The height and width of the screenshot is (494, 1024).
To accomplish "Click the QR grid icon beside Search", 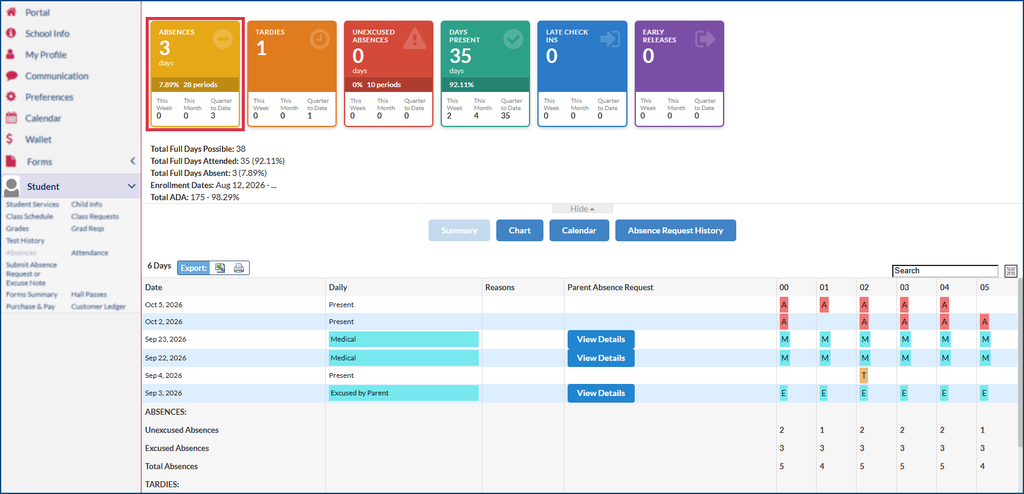I will pyautogui.click(x=1011, y=271).
